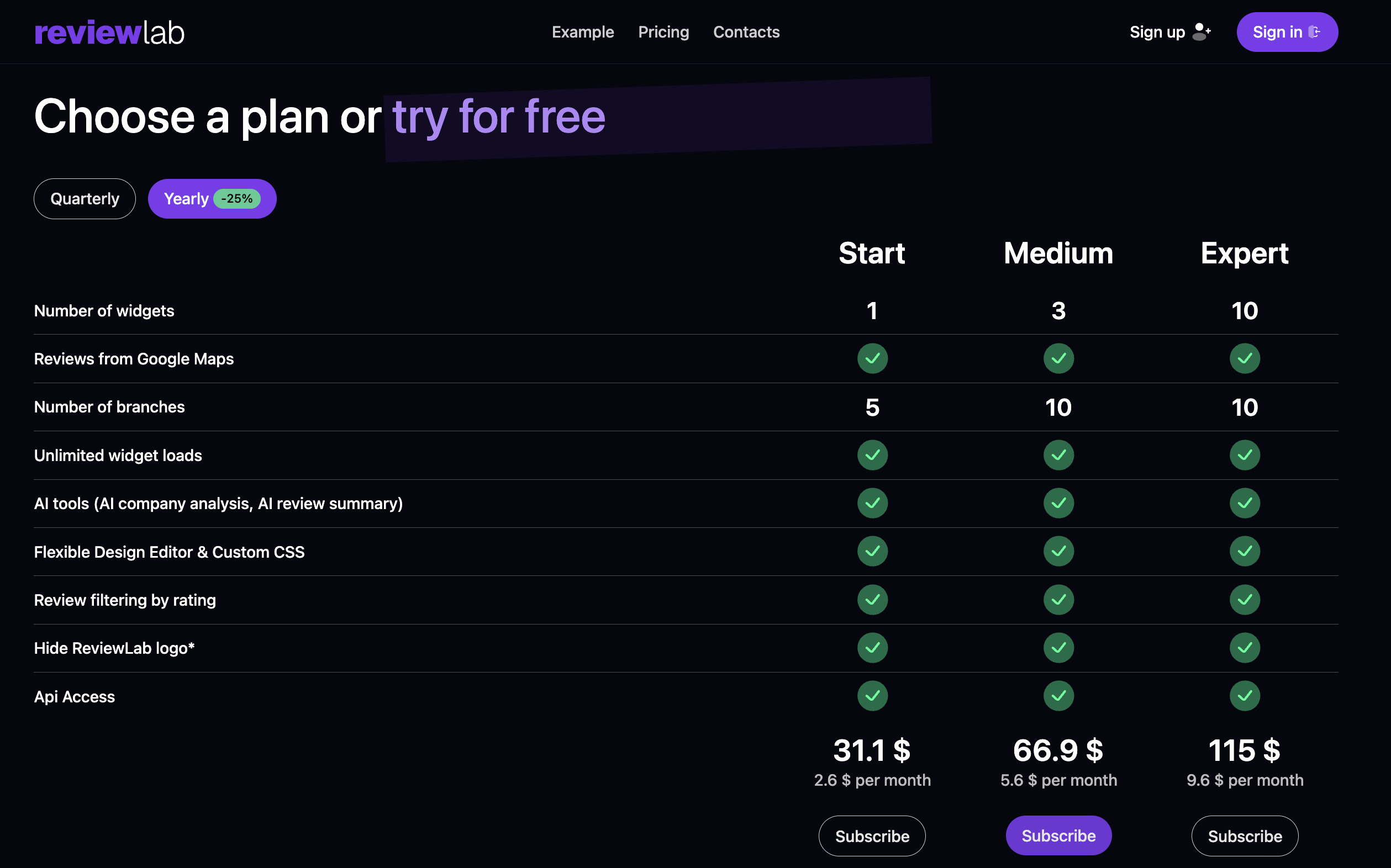Subscribe to the Start plan
Image resolution: width=1391 pixels, height=868 pixels.
(x=872, y=836)
